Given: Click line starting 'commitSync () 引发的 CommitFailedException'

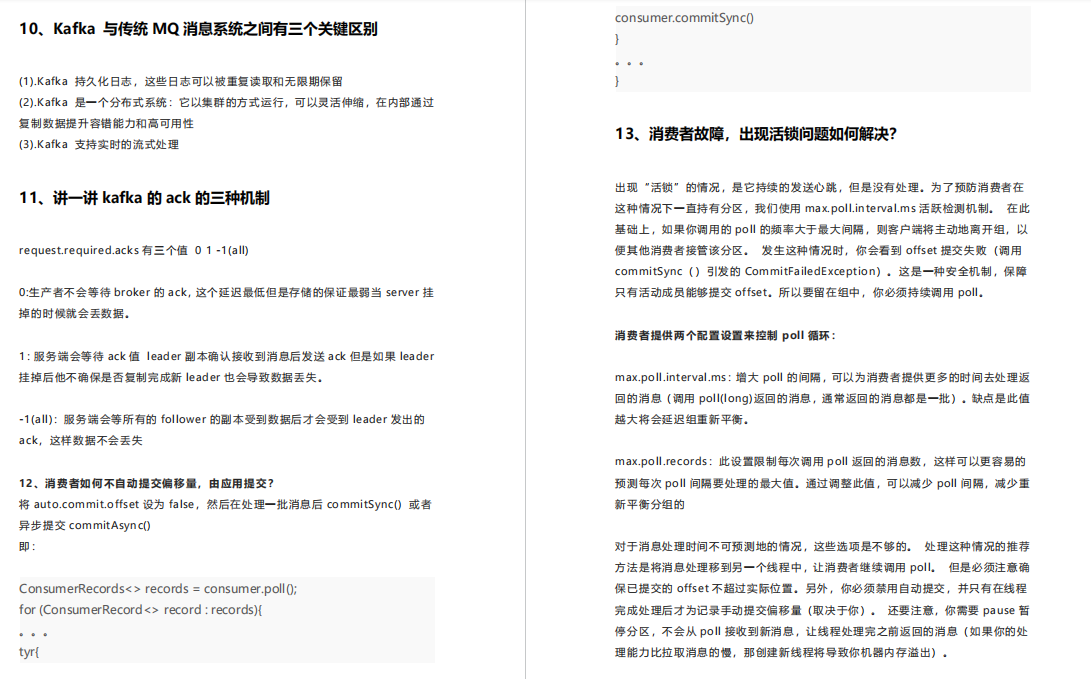Looking at the screenshot, I should click(820, 271).
